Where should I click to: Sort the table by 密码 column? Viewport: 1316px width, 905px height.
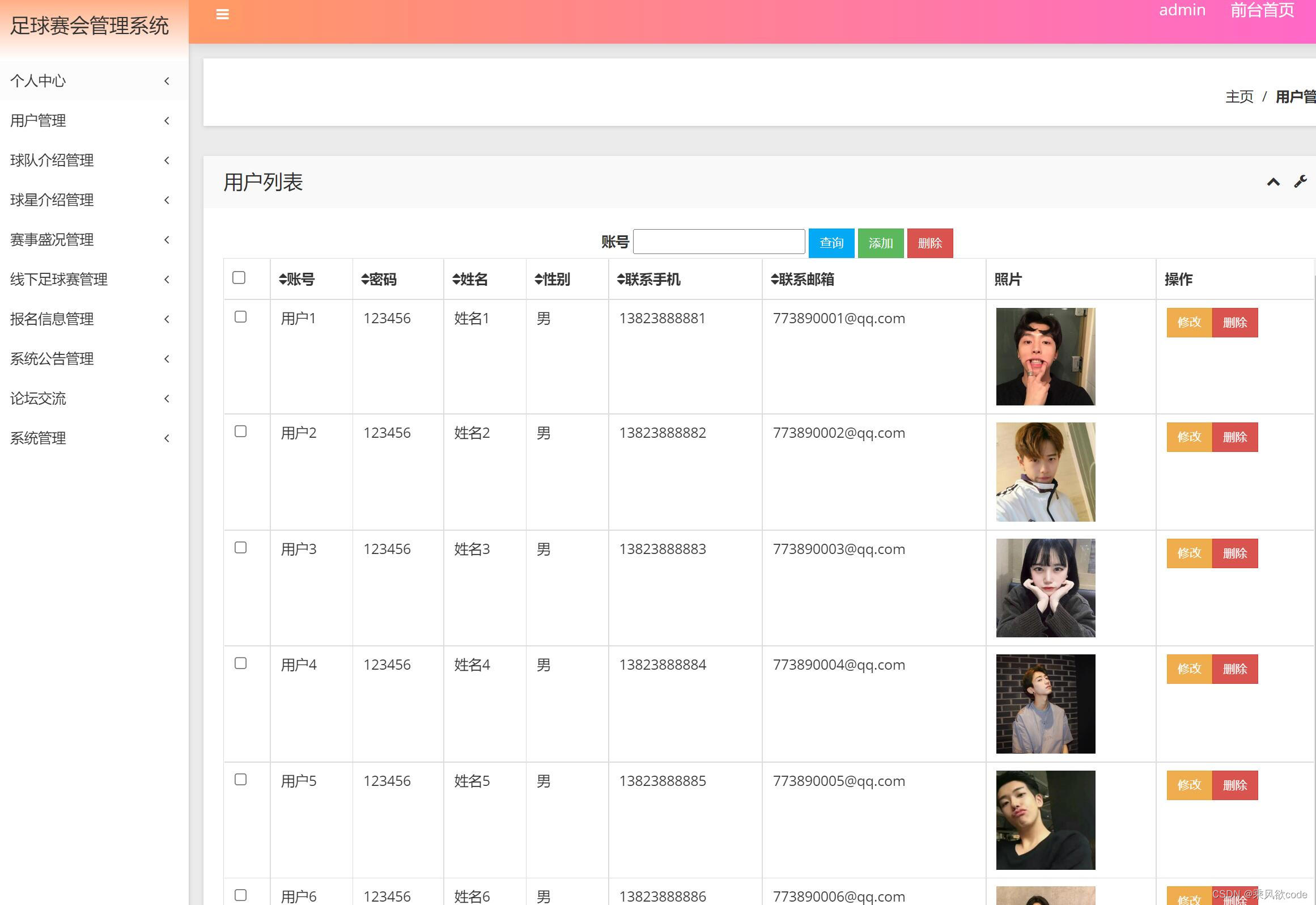pyautogui.click(x=379, y=279)
